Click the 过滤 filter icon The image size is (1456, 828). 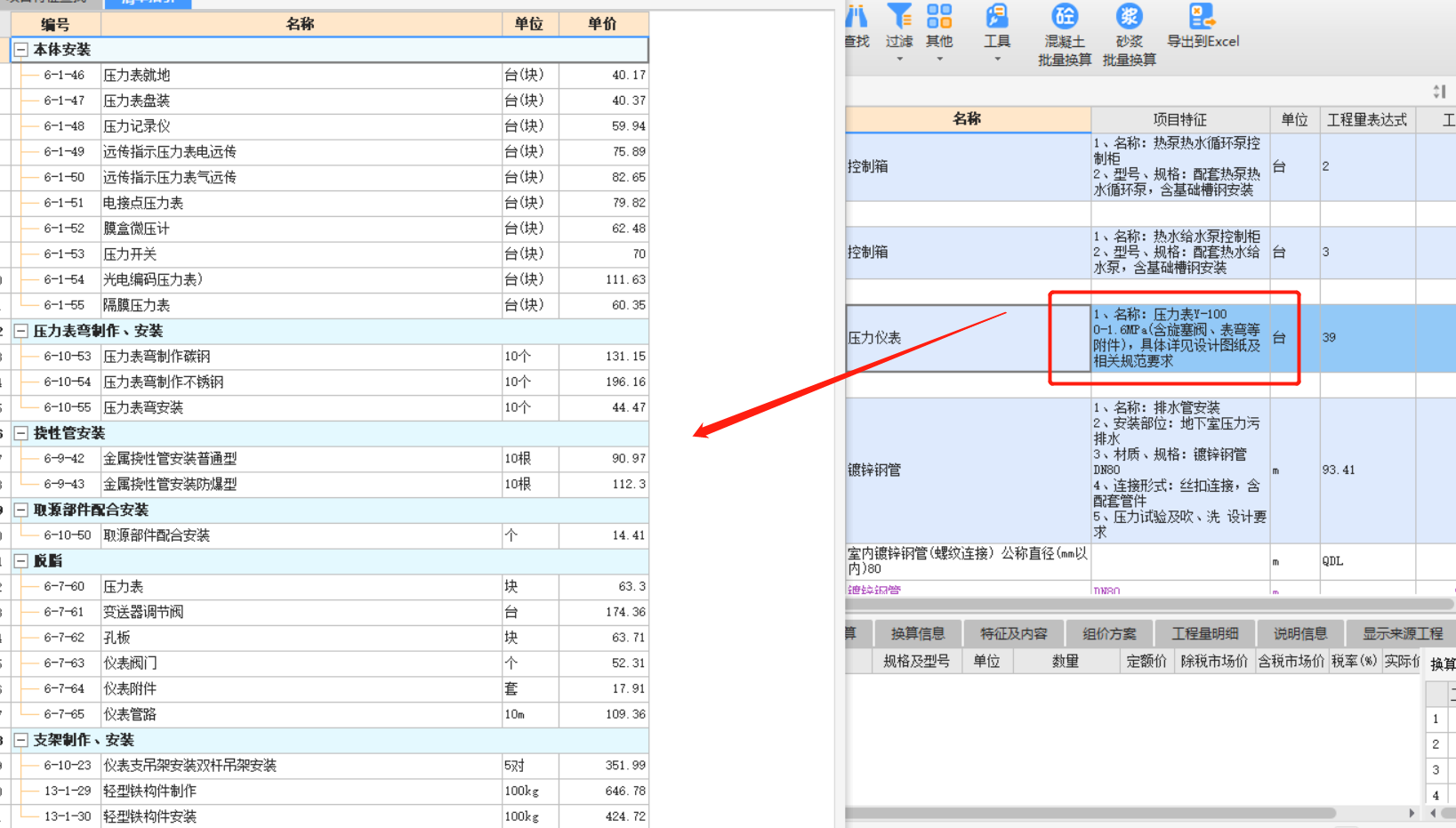click(899, 16)
